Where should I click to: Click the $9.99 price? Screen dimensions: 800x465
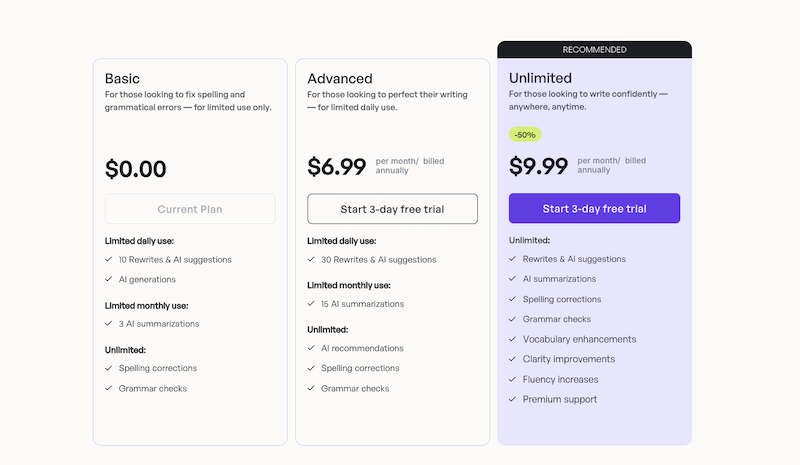[x=539, y=166]
